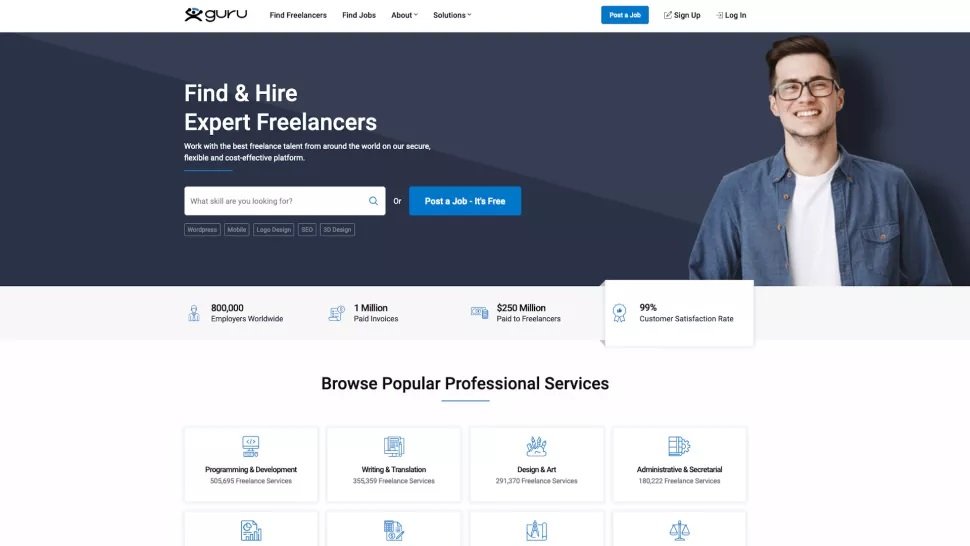Viewport: 970px width, 546px height.
Task: Expand the About dropdown
Action: coord(404,15)
